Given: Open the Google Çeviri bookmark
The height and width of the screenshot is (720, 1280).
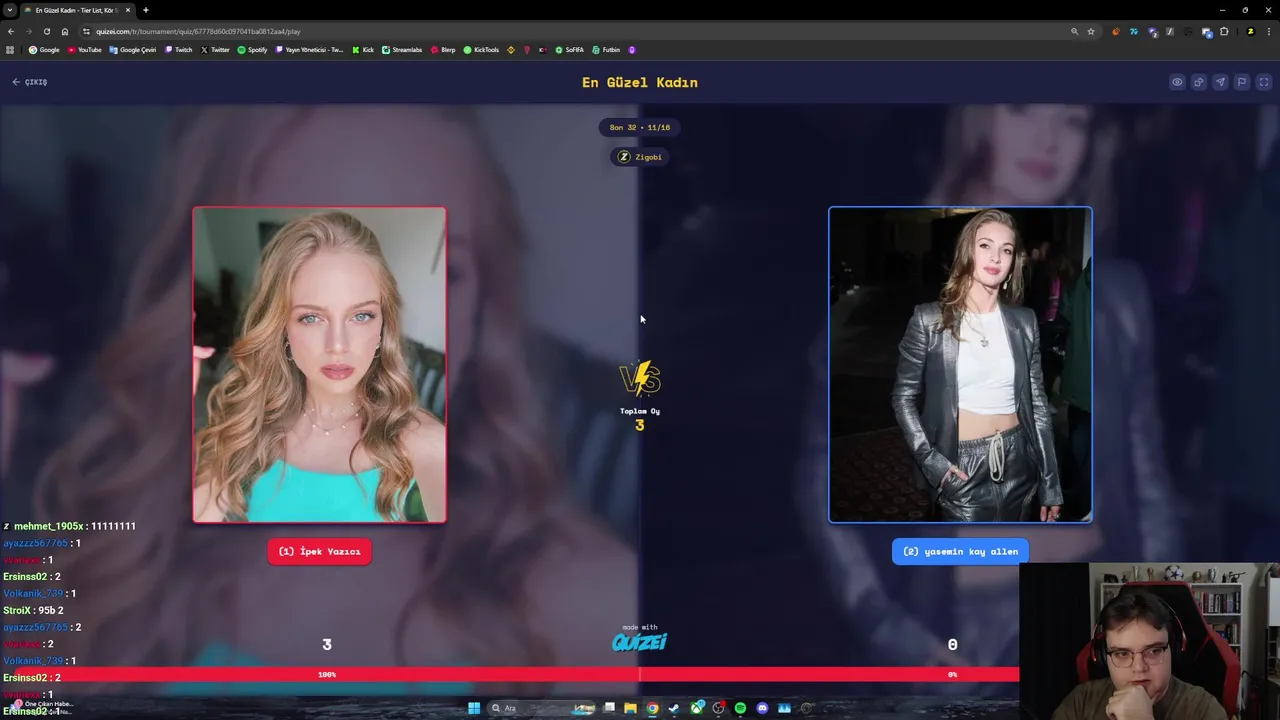Looking at the screenshot, I should coord(133,50).
